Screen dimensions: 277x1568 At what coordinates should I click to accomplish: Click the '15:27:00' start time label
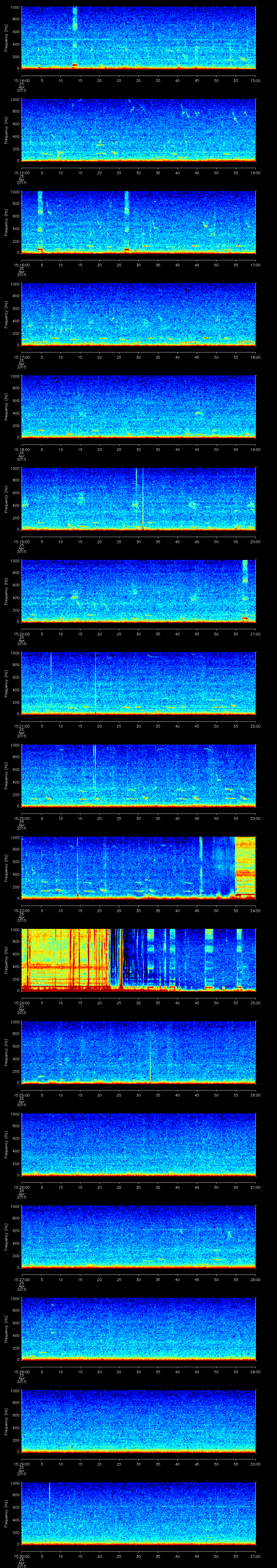[21, 1279]
